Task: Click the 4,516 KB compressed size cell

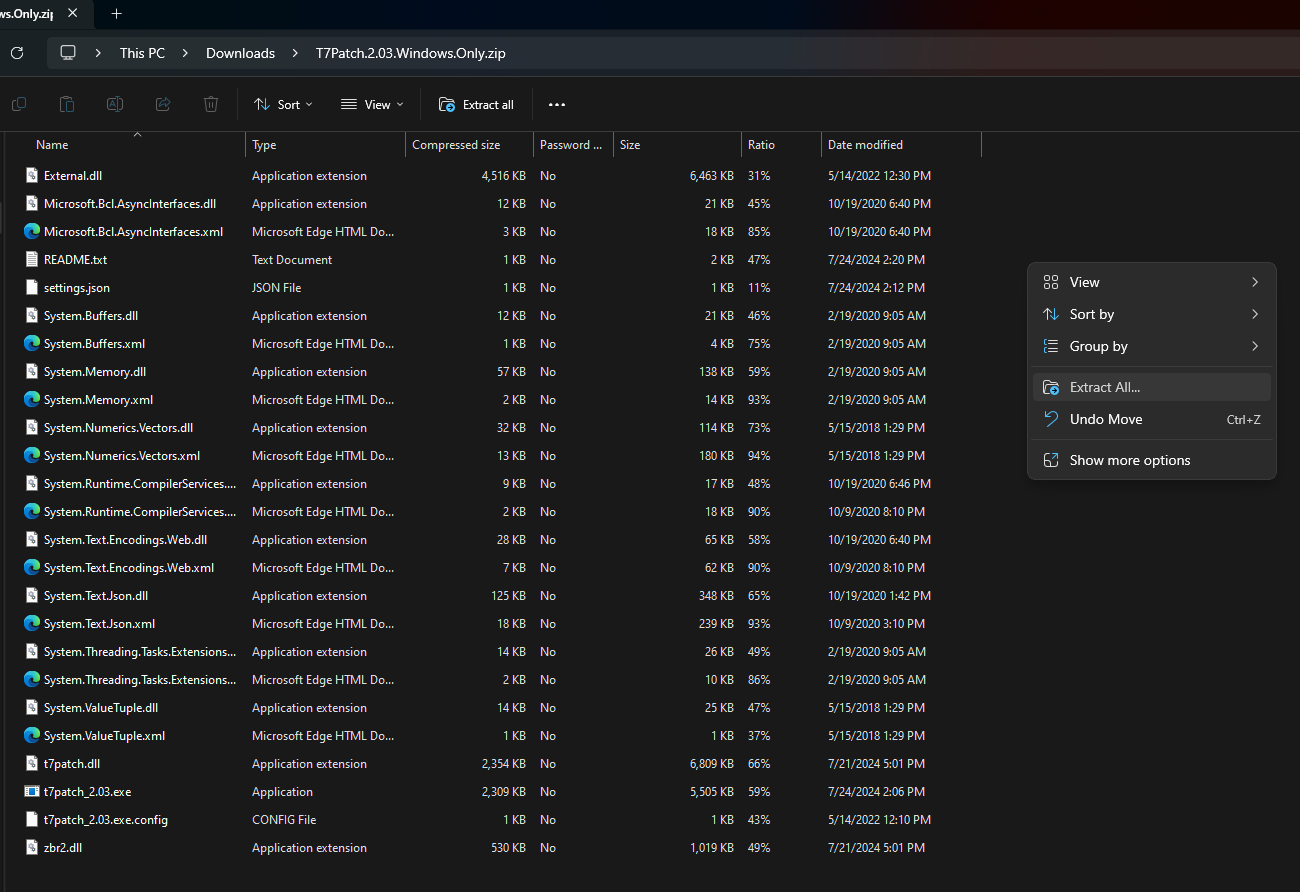Action: click(x=503, y=175)
